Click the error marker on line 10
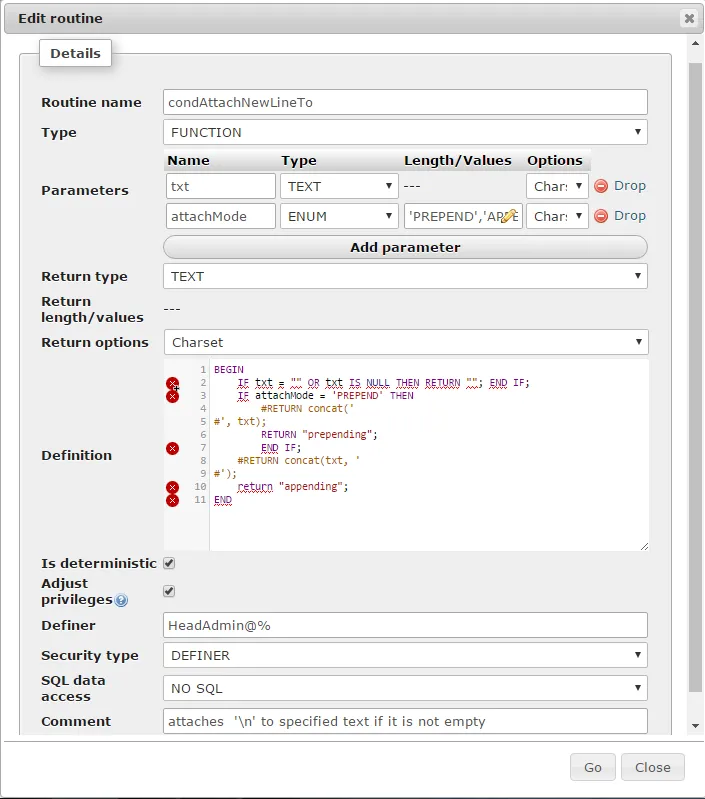This screenshot has width=705, height=799. tap(172, 487)
